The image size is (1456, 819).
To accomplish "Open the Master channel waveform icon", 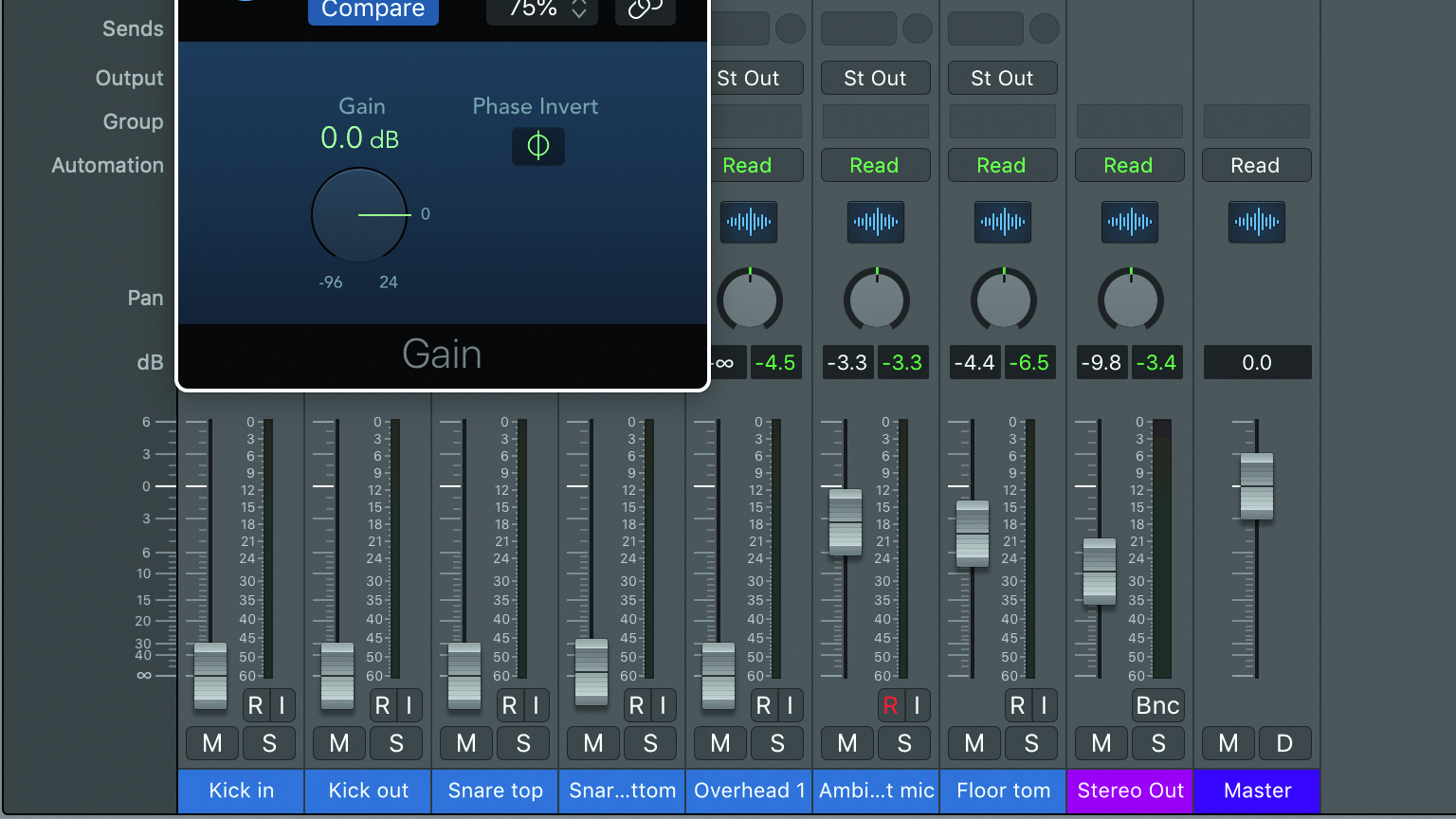I will click(x=1257, y=222).
